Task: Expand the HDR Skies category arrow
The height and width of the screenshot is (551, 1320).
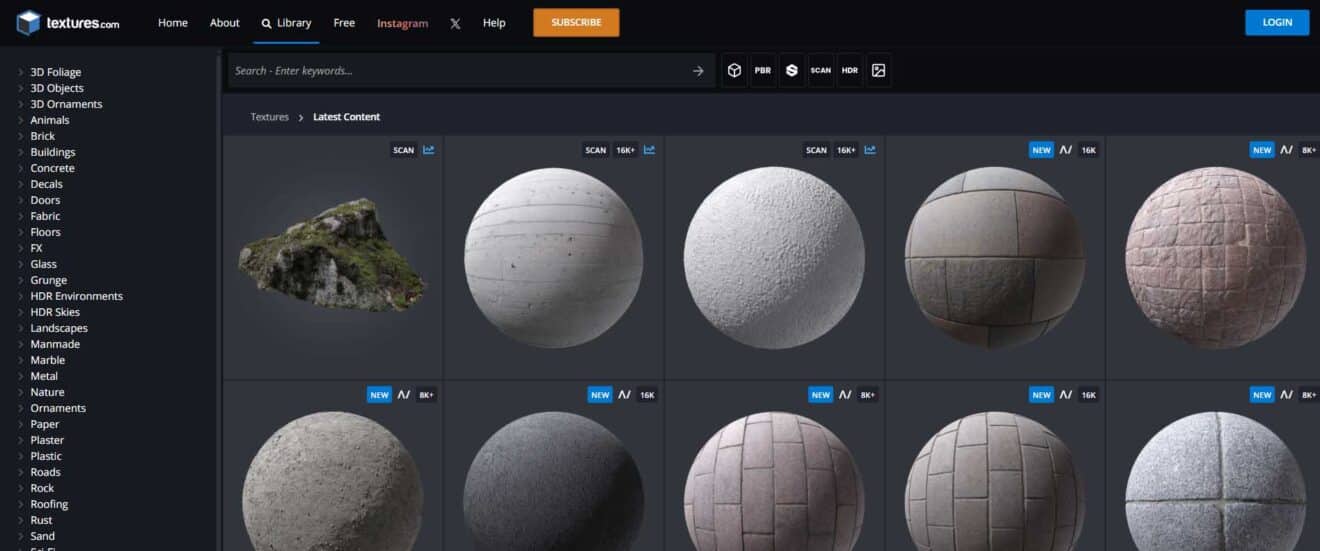Action: (21, 312)
